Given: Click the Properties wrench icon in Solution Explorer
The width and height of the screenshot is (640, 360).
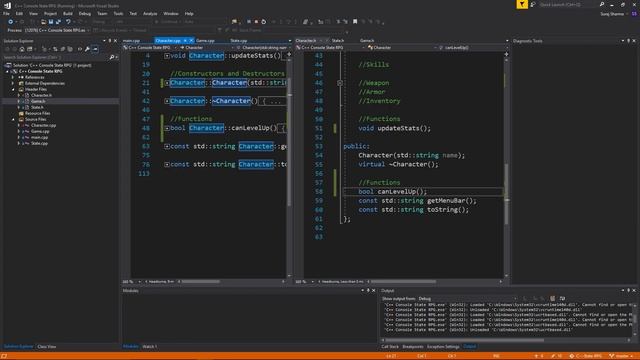Looking at the screenshot, I should [x=87, y=49].
